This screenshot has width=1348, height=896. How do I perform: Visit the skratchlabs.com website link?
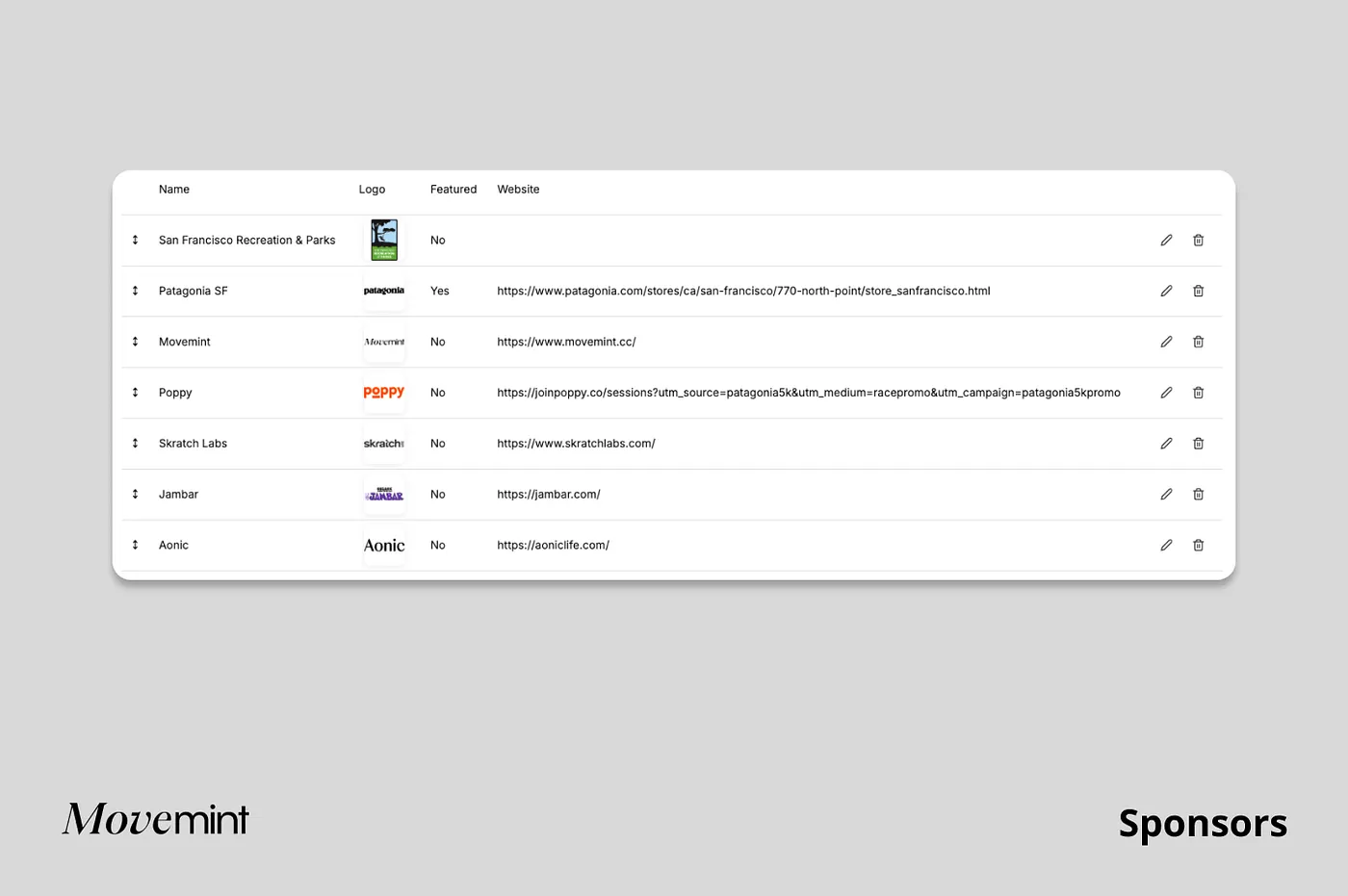576,444
